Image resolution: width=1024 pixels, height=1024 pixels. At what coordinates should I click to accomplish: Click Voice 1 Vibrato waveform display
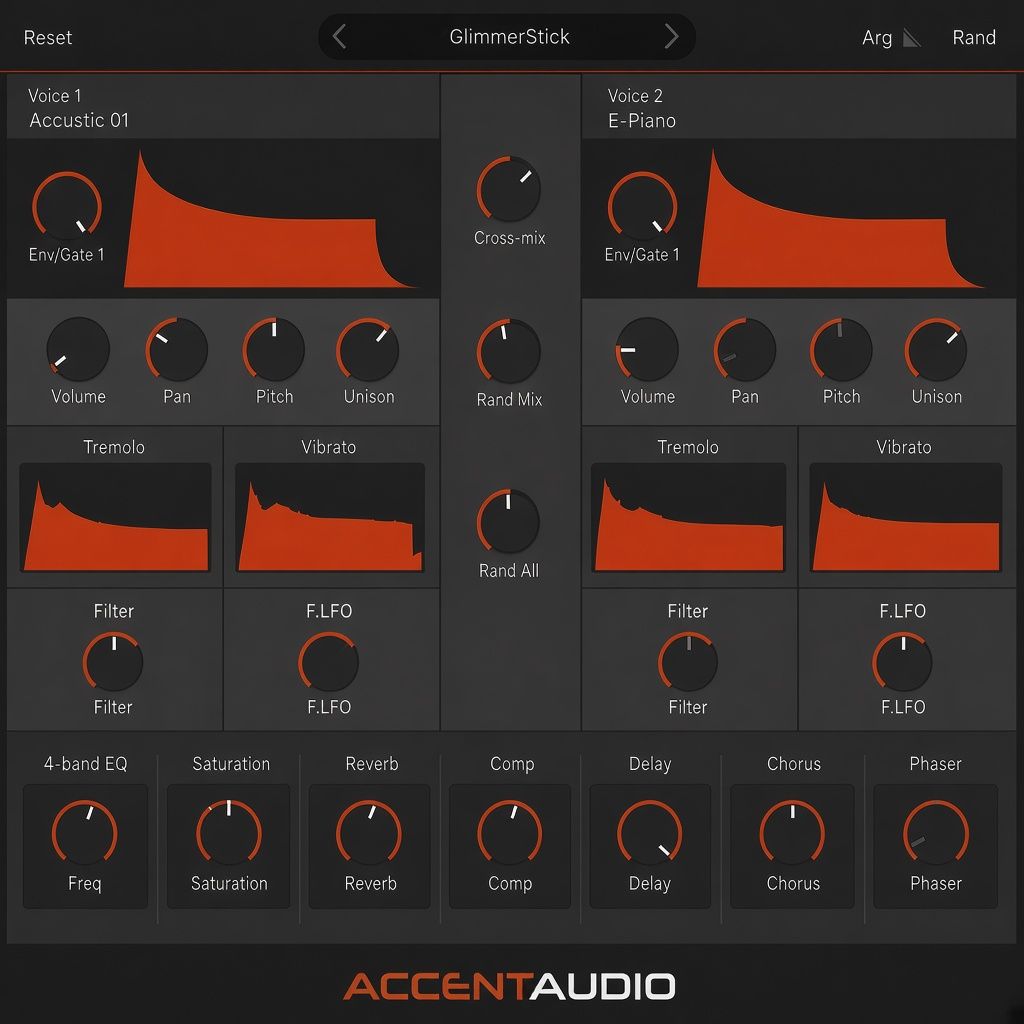click(x=330, y=518)
